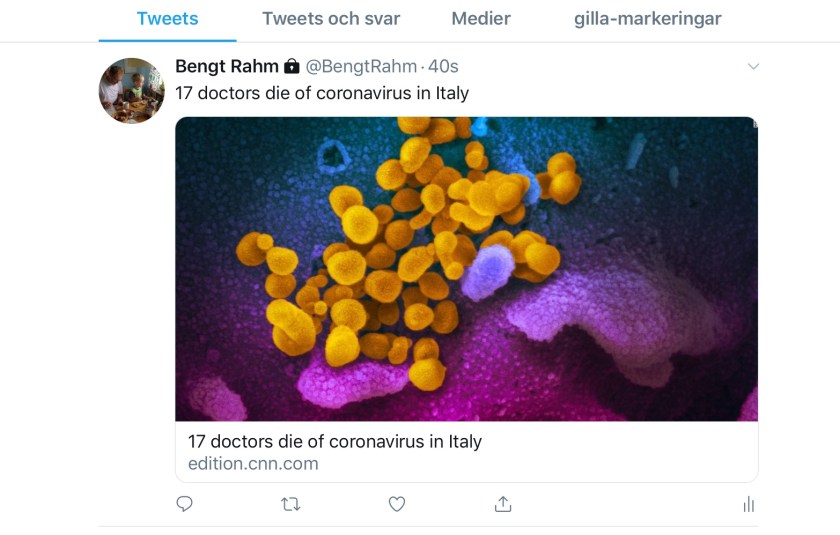Viewport: 840px width, 535px height.
Task: Click the 40s tweet timestamp
Action: 443,67
